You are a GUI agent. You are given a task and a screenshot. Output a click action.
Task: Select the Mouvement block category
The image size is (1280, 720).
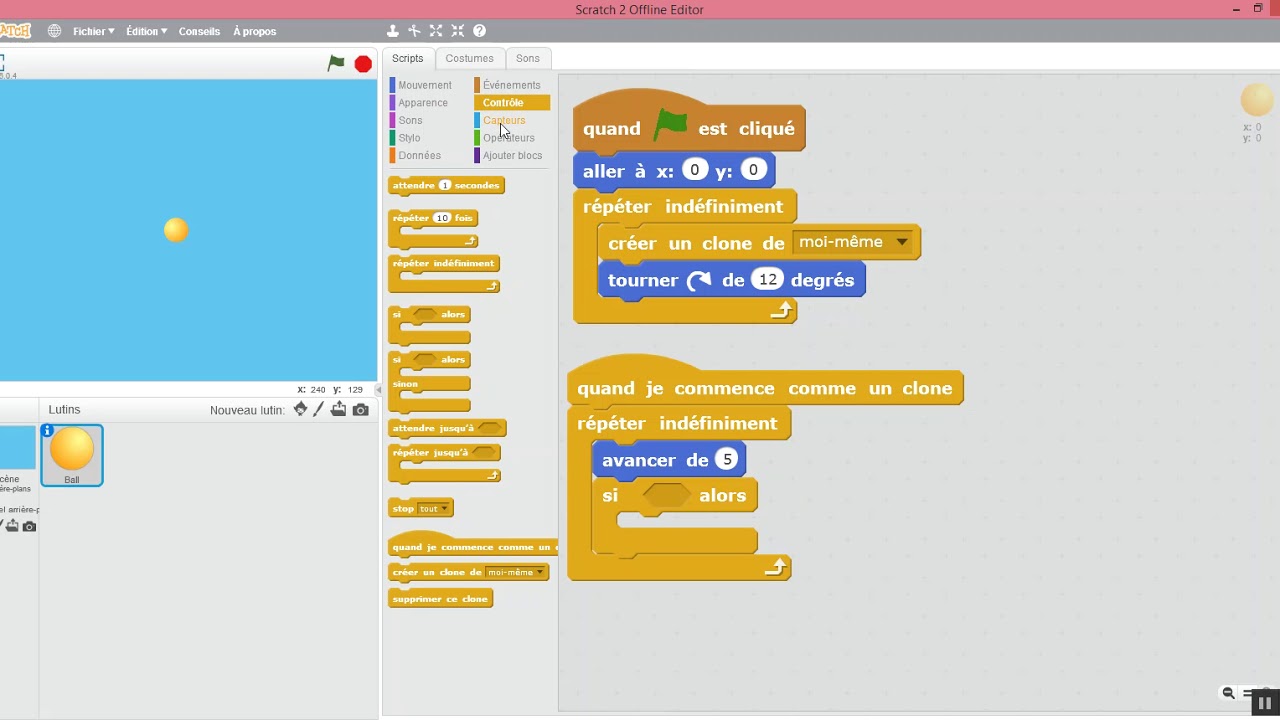pos(425,85)
